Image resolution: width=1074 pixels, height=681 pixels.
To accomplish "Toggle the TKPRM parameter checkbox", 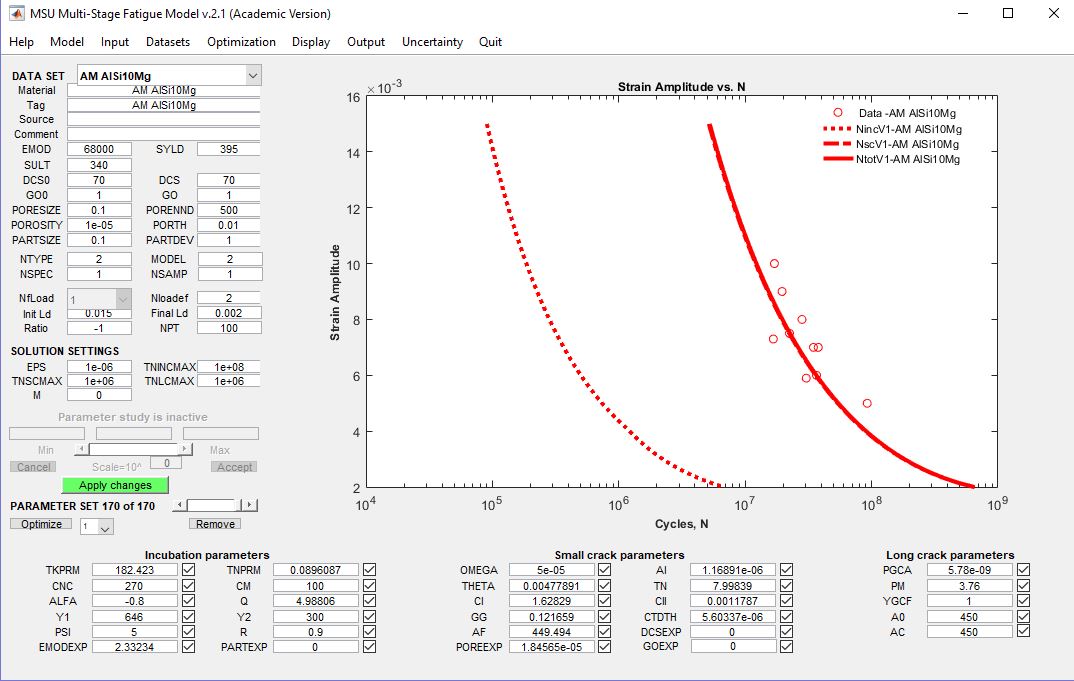I will pos(189,570).
